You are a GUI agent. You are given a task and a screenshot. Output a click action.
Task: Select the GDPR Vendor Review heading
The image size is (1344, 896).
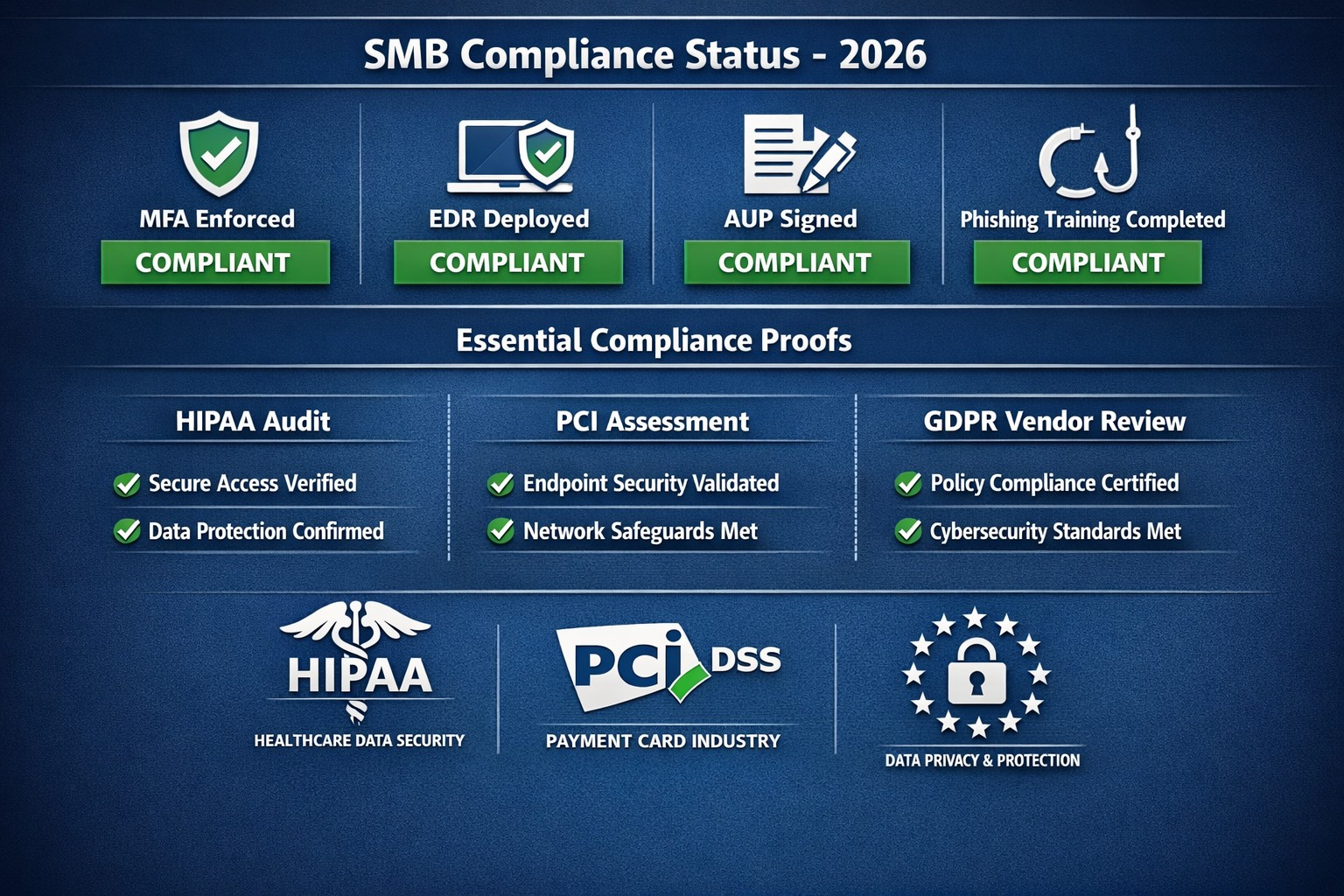(x=1054, y=422)
